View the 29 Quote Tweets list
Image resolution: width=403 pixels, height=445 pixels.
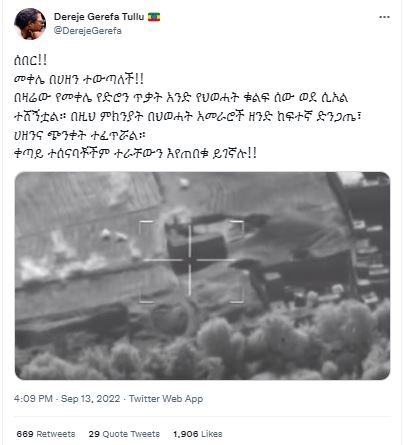point(124,434)
